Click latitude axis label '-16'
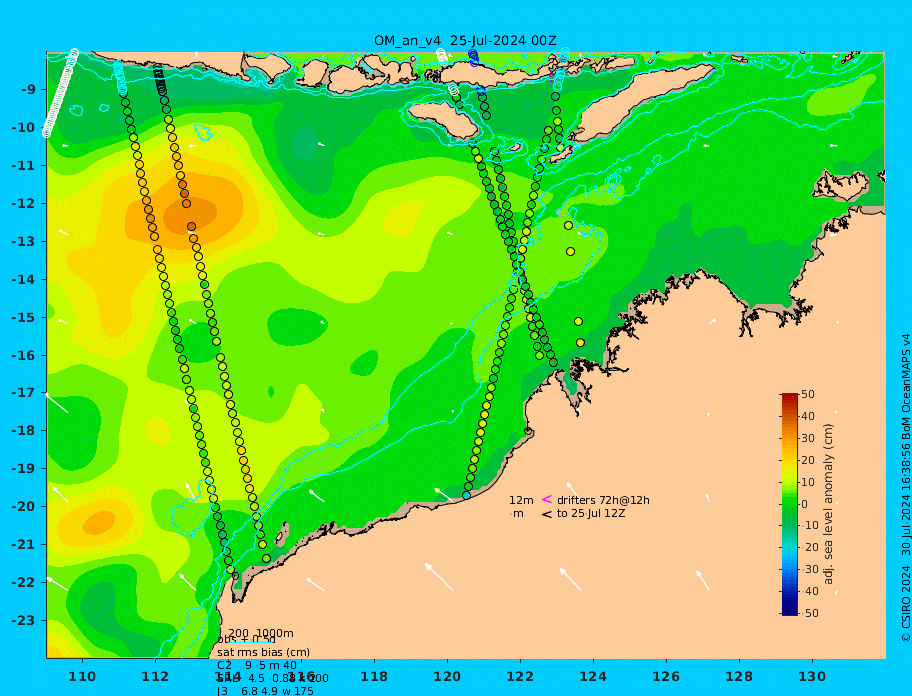Image resolution: width=912 pixels, height=696 pixels. click(24, 355)
